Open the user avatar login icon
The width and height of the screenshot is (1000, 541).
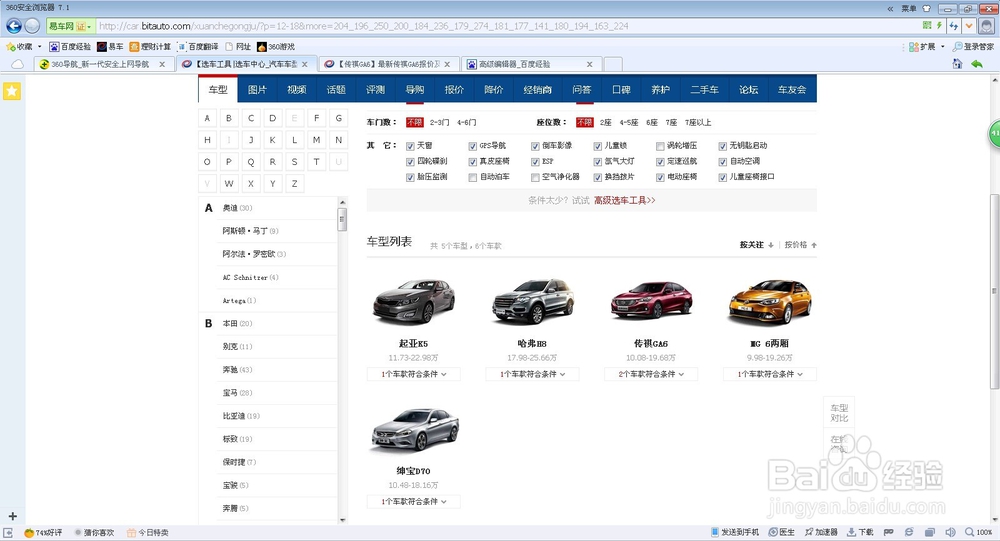pos(986,26)
